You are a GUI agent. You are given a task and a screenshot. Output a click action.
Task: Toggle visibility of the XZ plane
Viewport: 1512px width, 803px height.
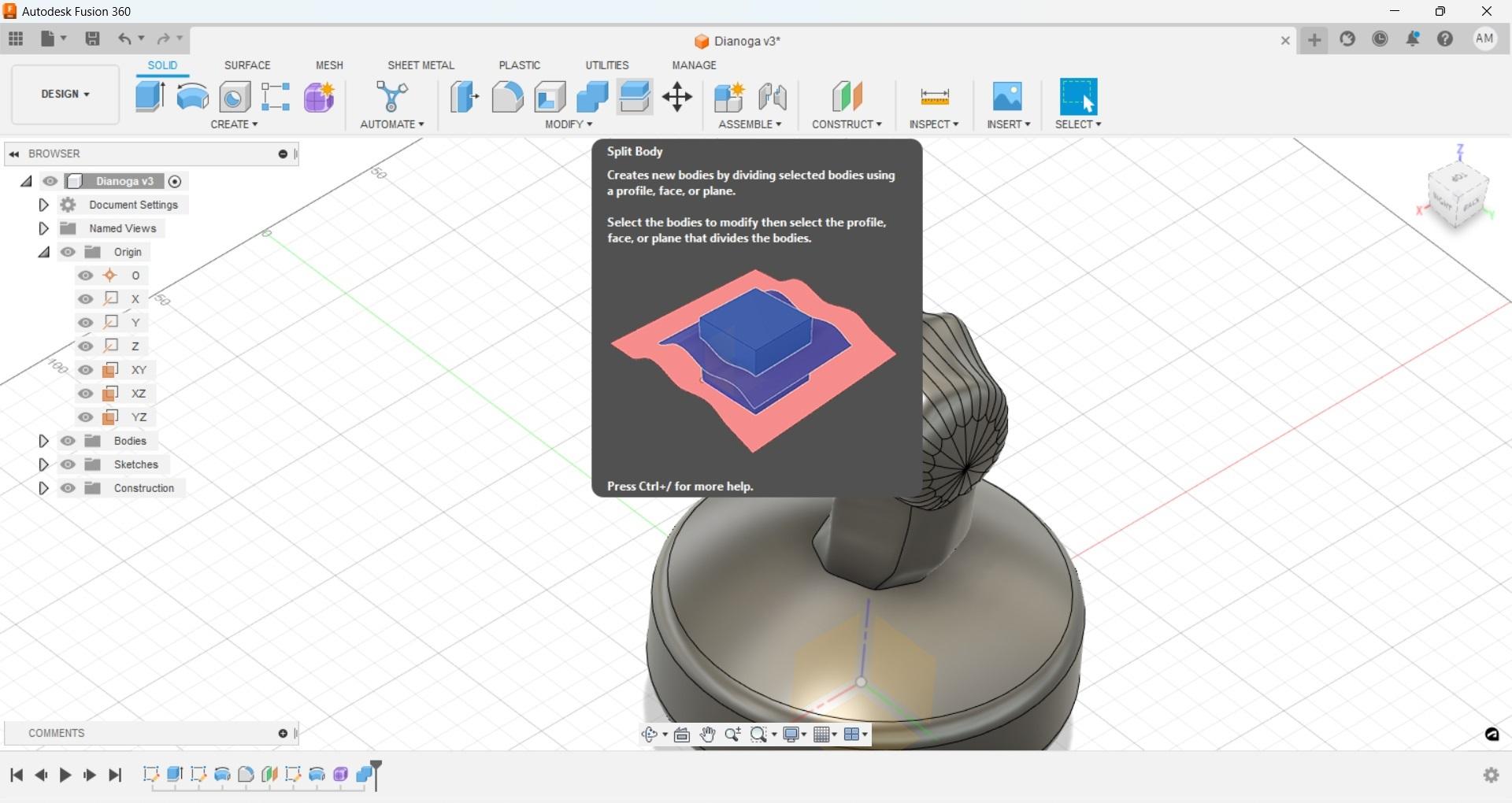86,394
